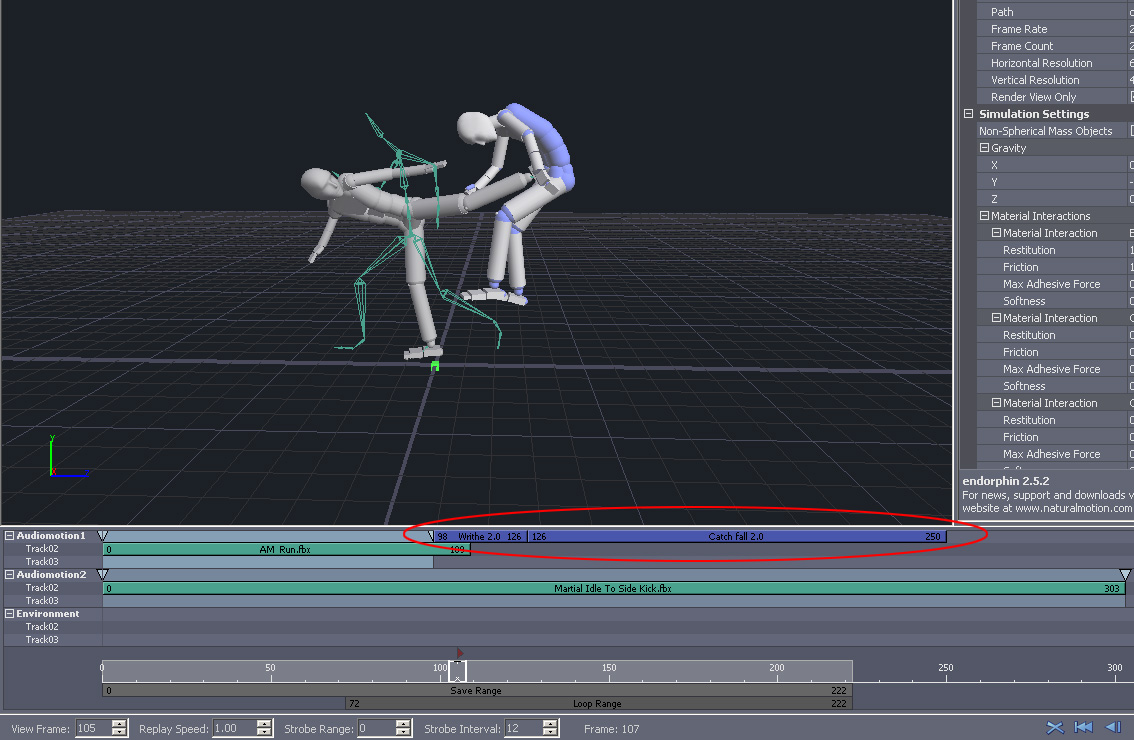1134x740 pixels.
Task: Select Track03 under Audiomotion1
Action: point(42,562)
